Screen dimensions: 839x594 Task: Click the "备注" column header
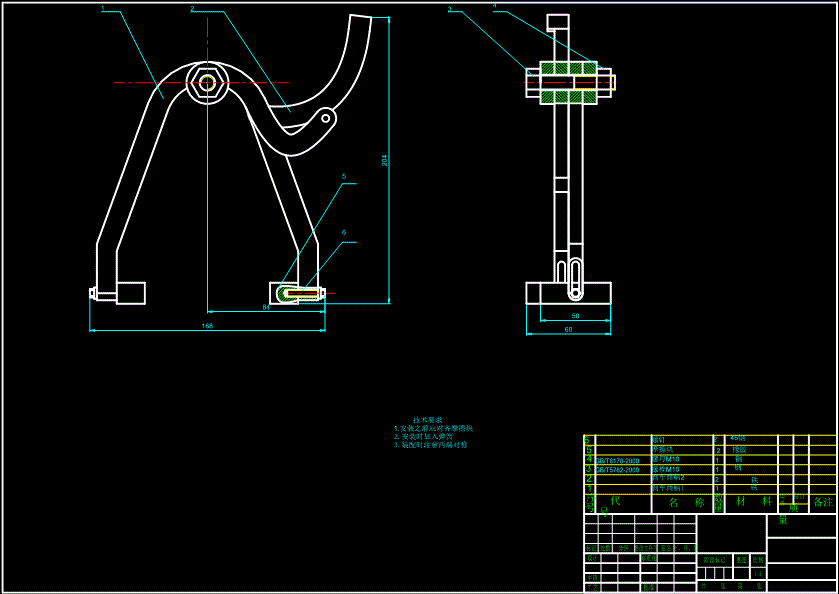[823, 502]
